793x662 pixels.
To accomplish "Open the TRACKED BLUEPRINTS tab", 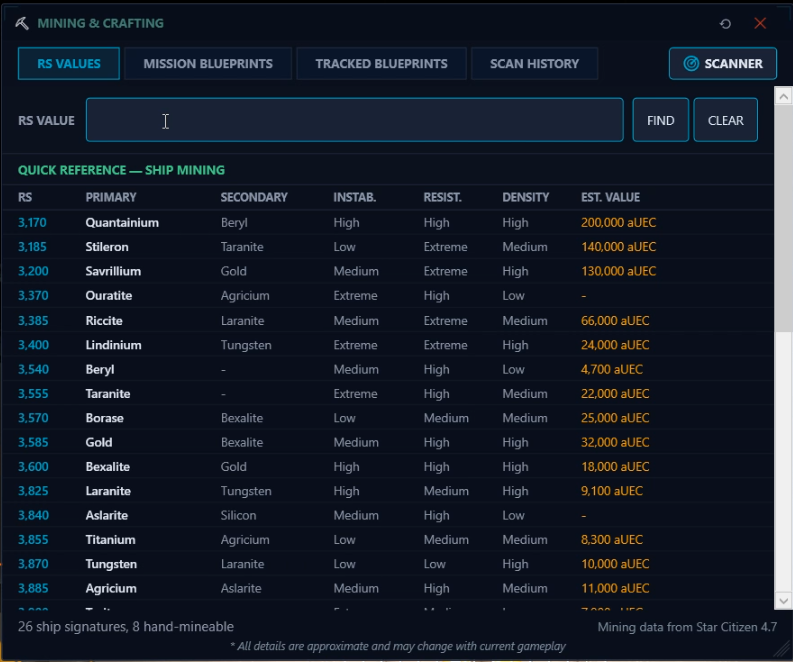I will pyautogui.click(x=381, y=64).
